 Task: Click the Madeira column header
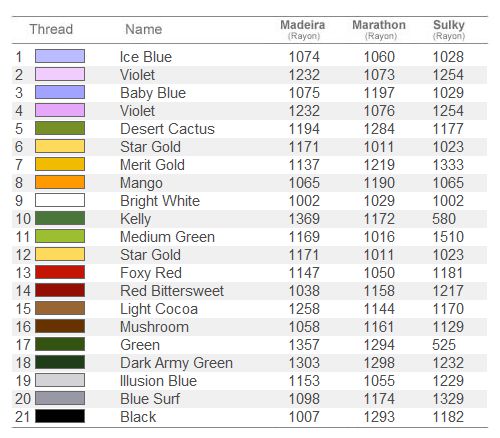[x=303, y=29]
